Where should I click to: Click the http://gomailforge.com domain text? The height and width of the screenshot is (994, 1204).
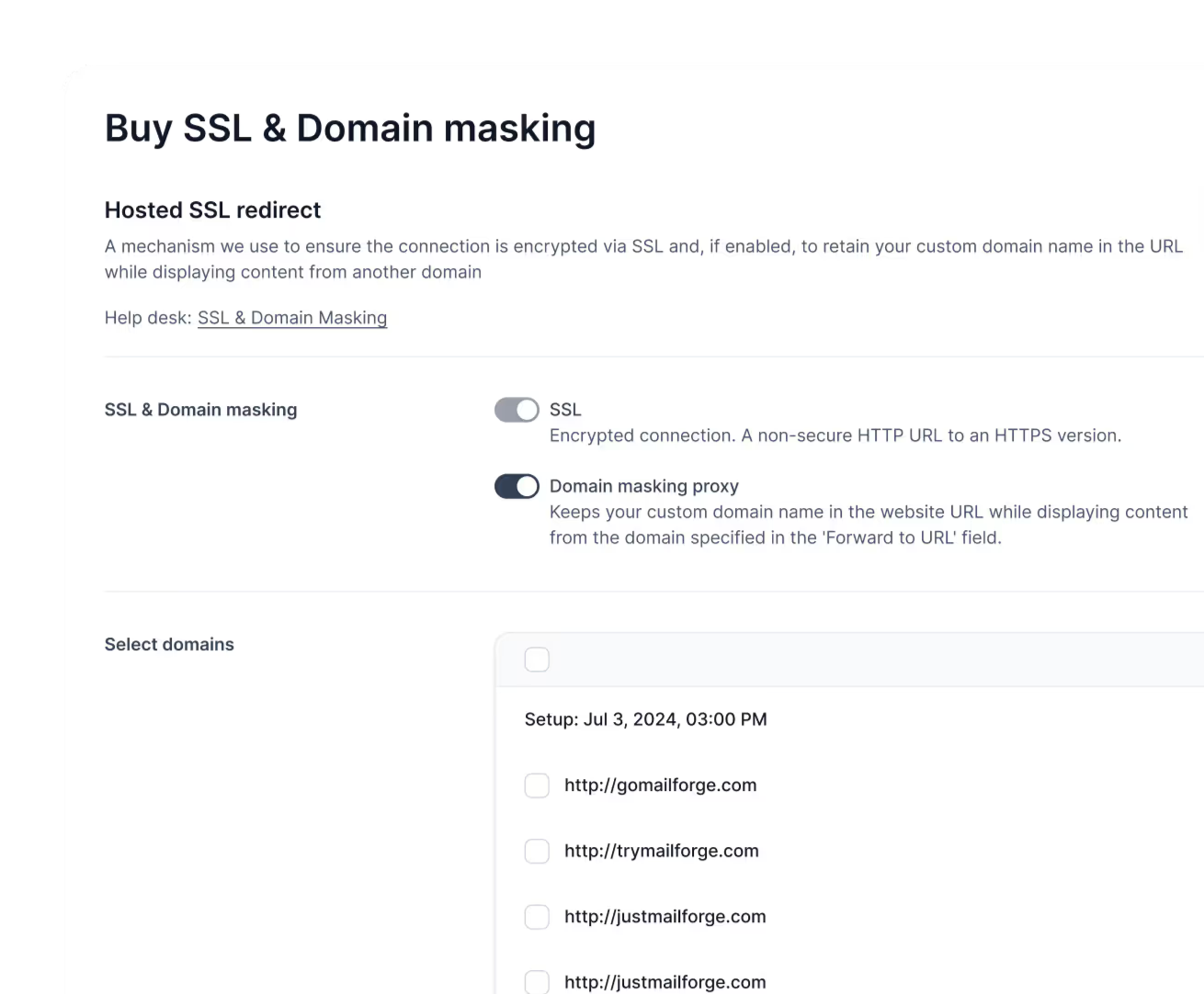(x=661, y=785)
